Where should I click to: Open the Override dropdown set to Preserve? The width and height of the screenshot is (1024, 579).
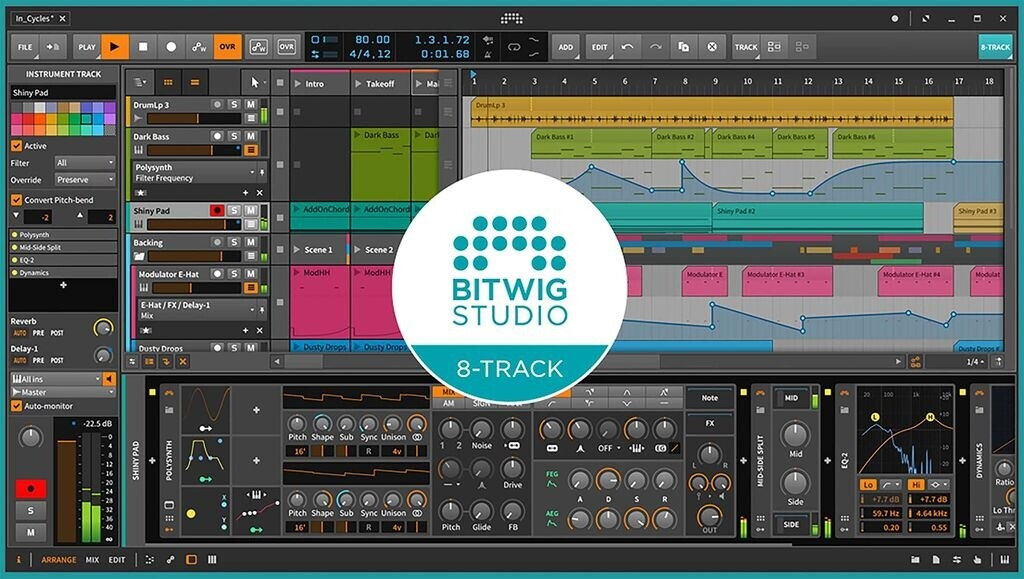[84, 180]
